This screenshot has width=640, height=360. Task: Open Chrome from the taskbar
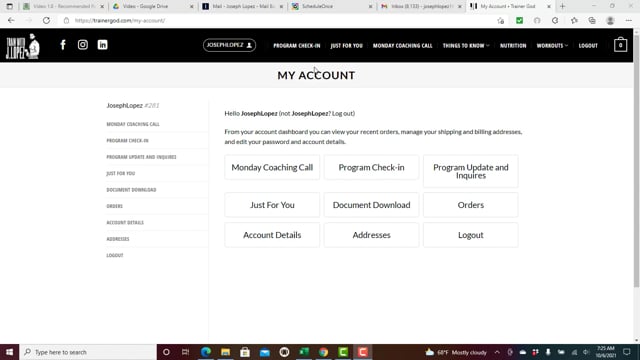(323, 352)
